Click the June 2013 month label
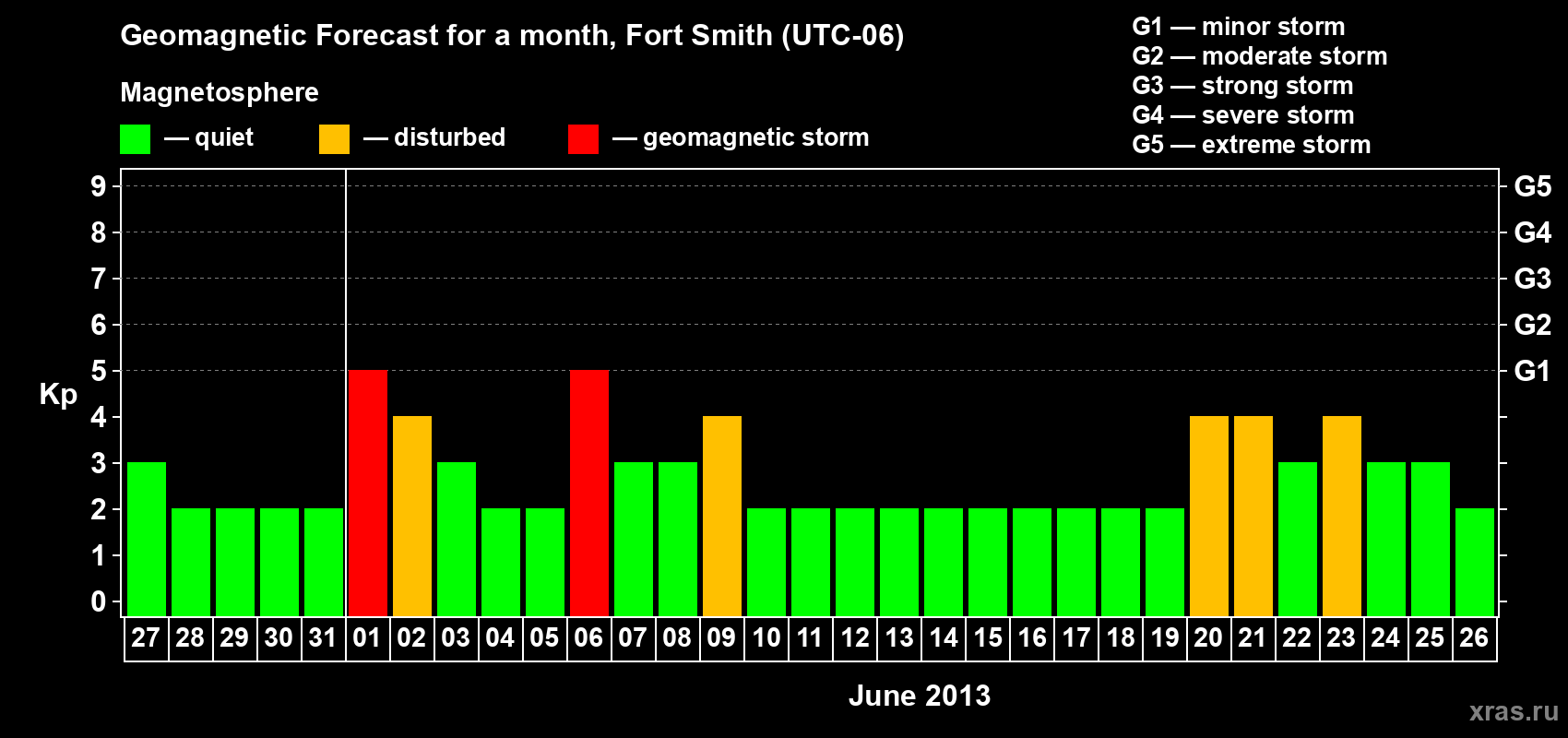The image size is (1568, 738). pyautogui.click(x=920, y=696)
